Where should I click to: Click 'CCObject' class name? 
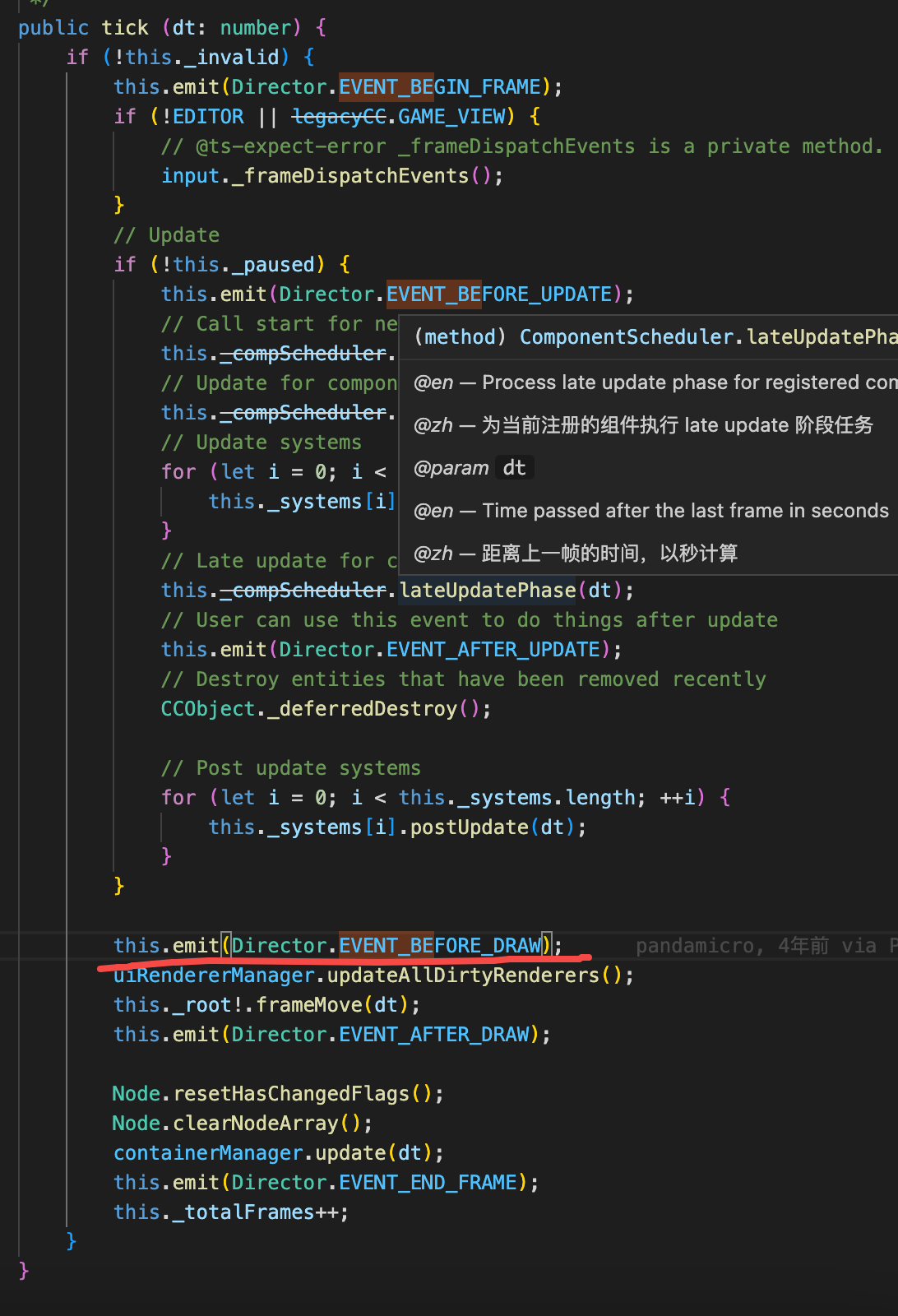coord(208,709)
